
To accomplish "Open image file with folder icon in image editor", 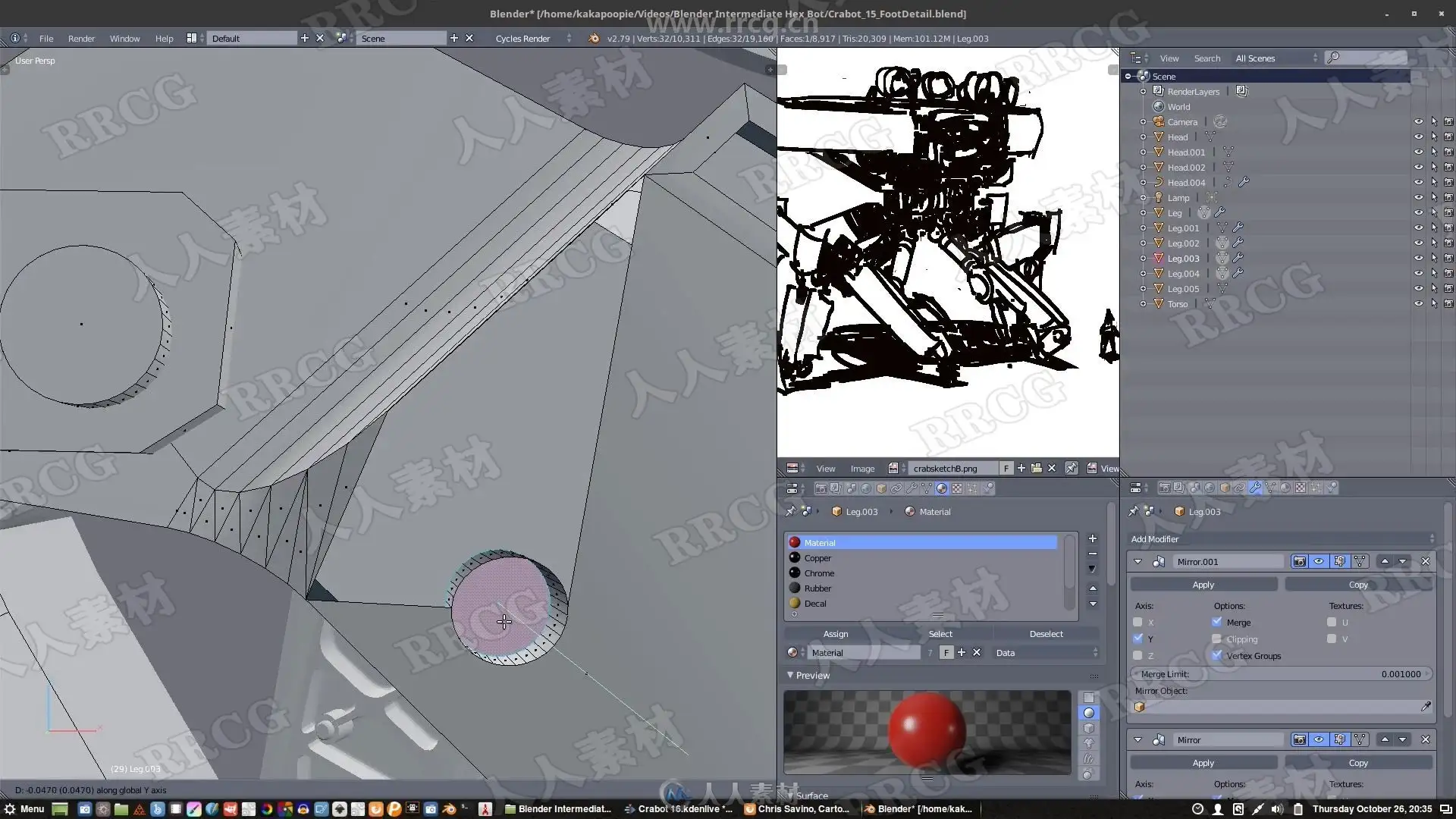I will click(x=1037, y=468).
